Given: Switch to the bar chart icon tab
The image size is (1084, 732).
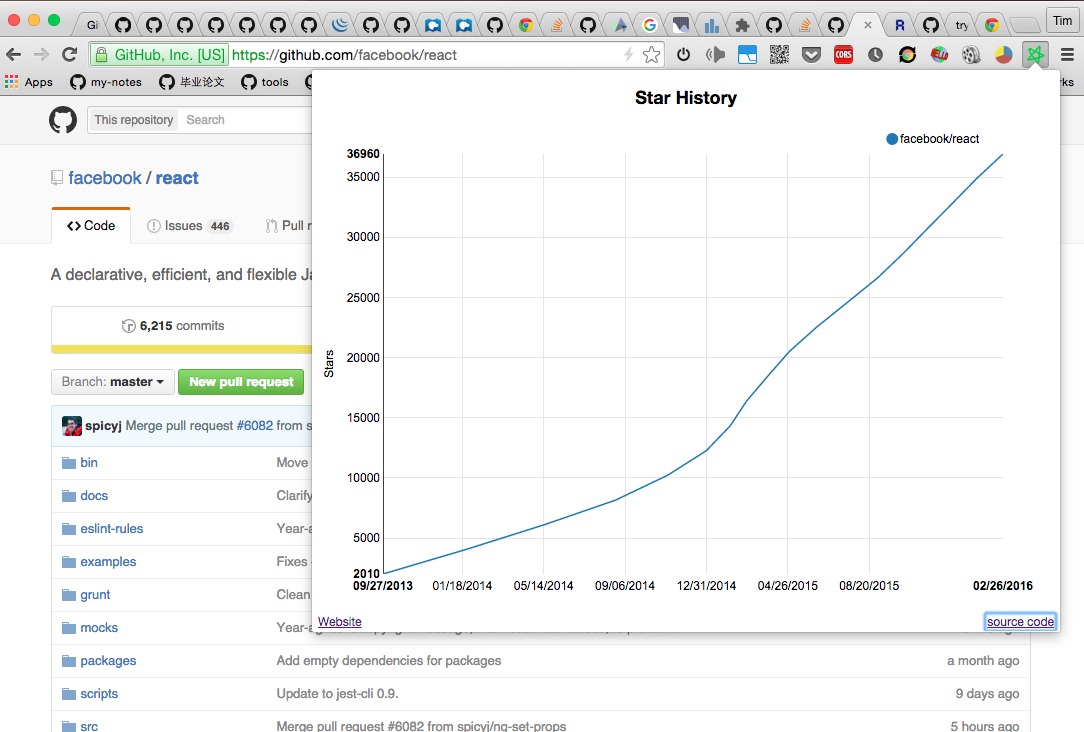Looking at the screenshot, I should click(x=711, y=26).
